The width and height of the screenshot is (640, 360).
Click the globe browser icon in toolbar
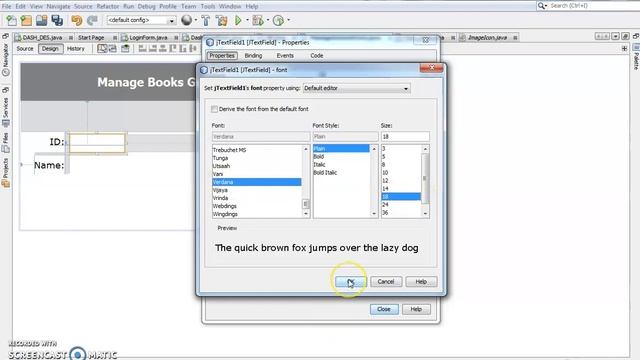(187, 20)
